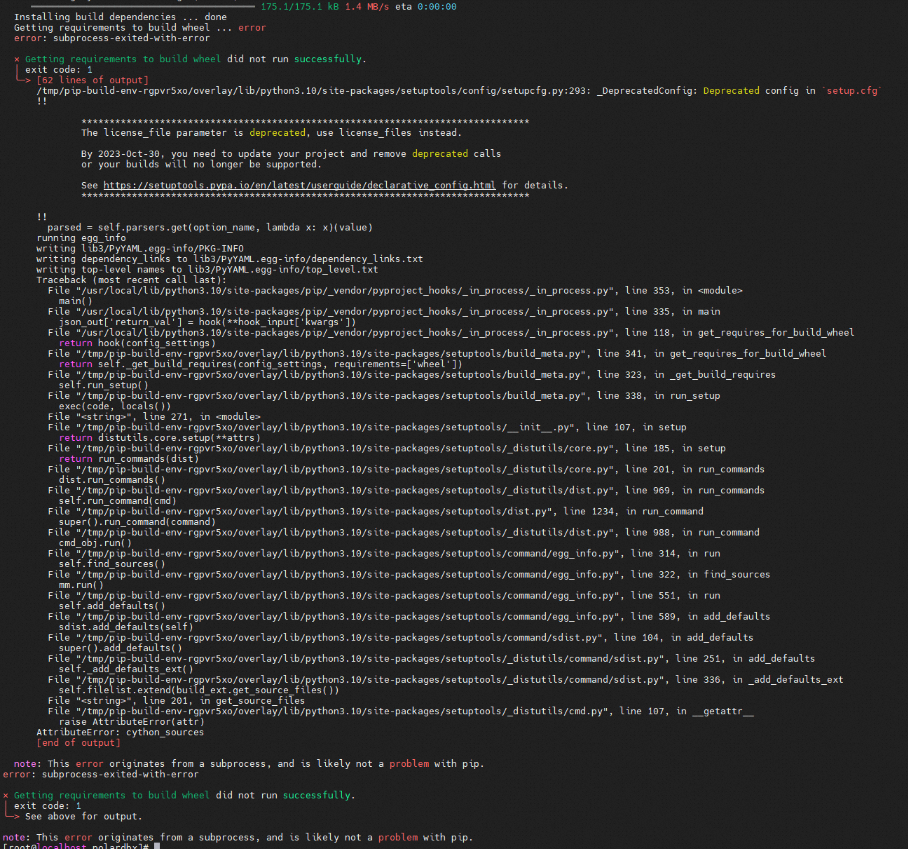
Task: Click the "By 2023-Oct-30, you need to update" line
Action: [291, 154]
